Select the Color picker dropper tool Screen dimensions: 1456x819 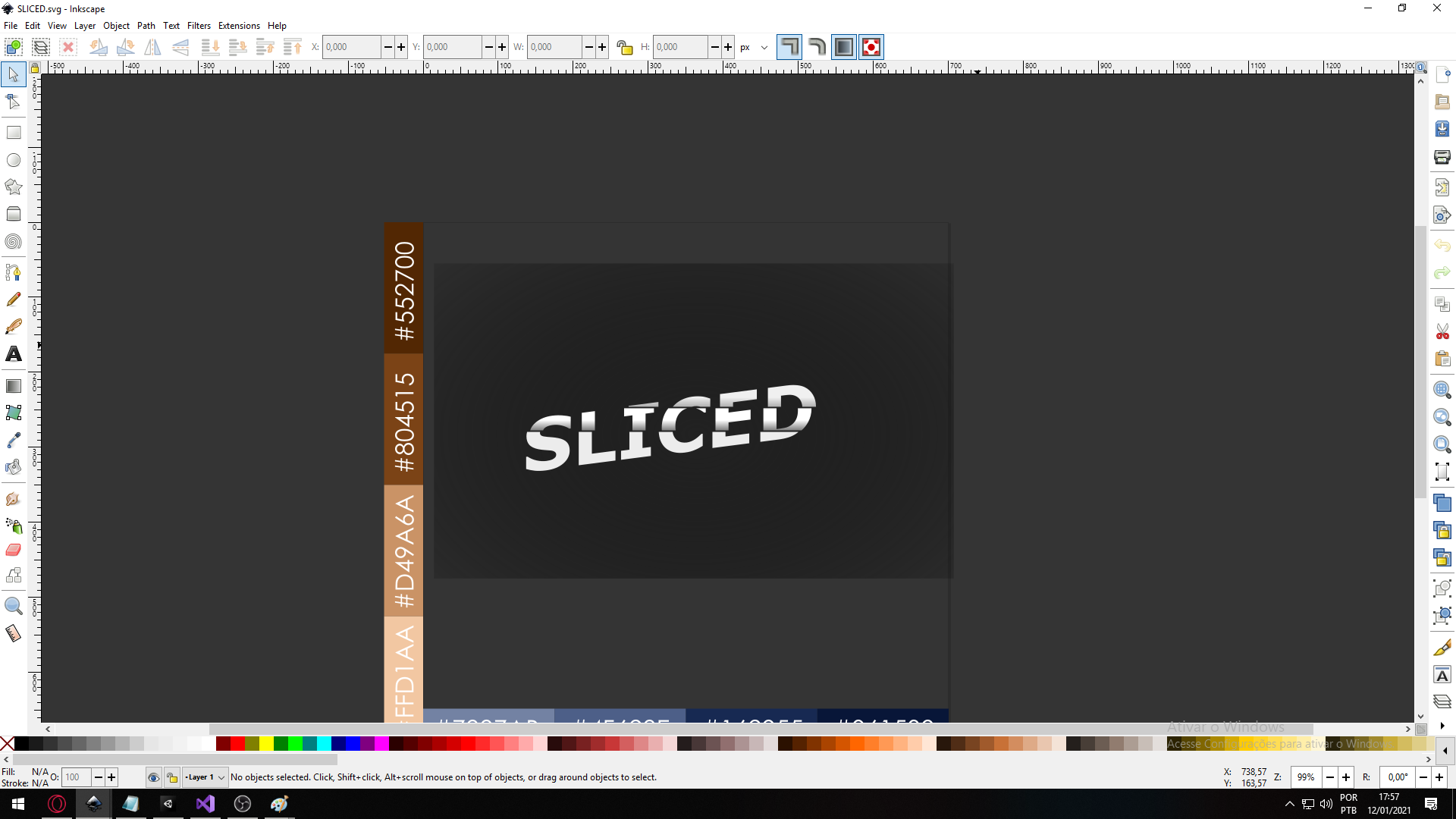14,441
